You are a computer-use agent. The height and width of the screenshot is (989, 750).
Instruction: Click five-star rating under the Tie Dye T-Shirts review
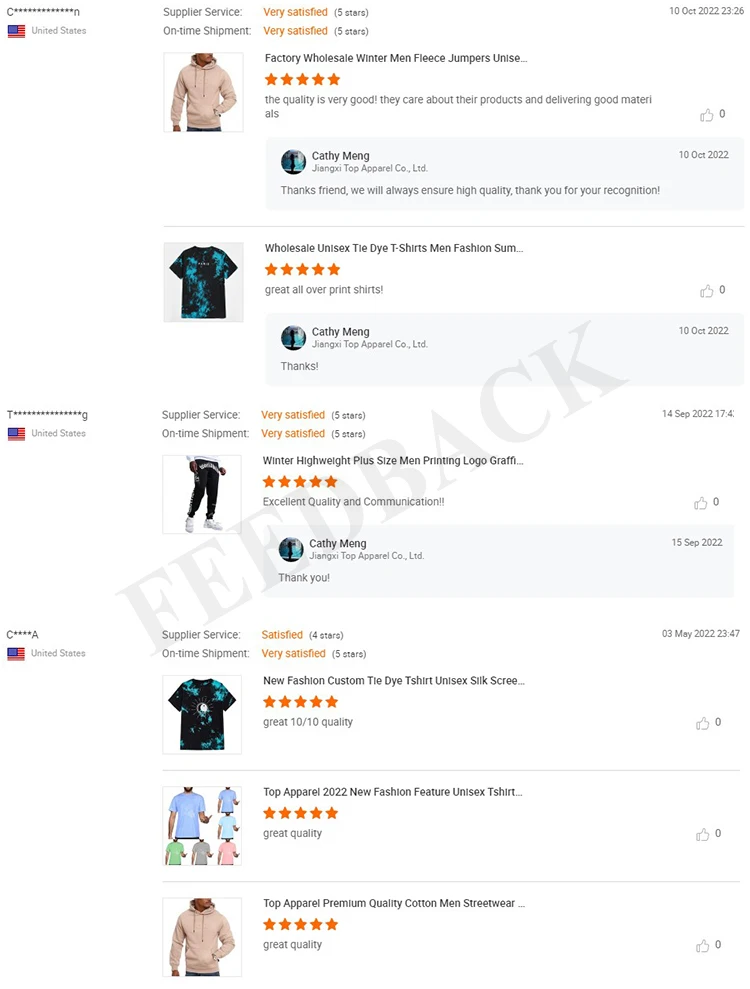click(303, 270)
